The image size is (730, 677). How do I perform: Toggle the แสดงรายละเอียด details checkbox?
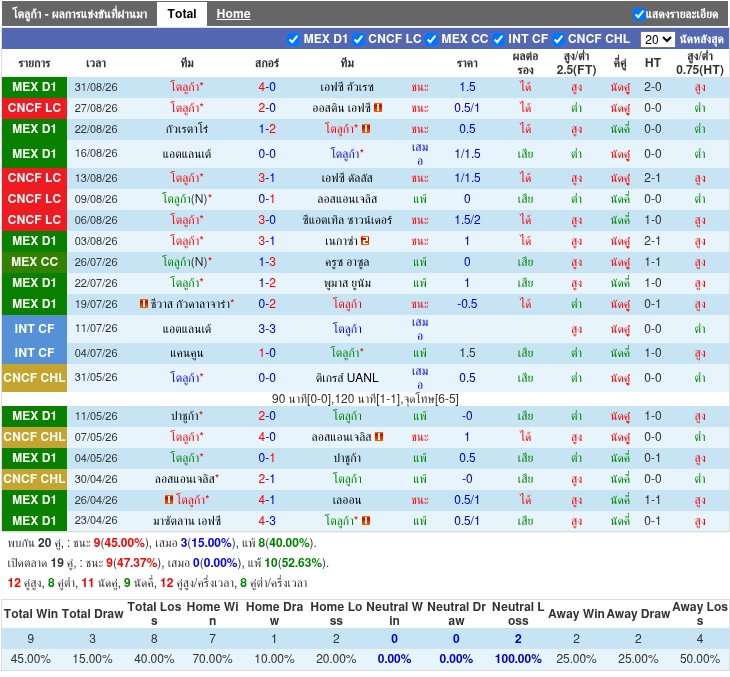(x=639, y=14)
